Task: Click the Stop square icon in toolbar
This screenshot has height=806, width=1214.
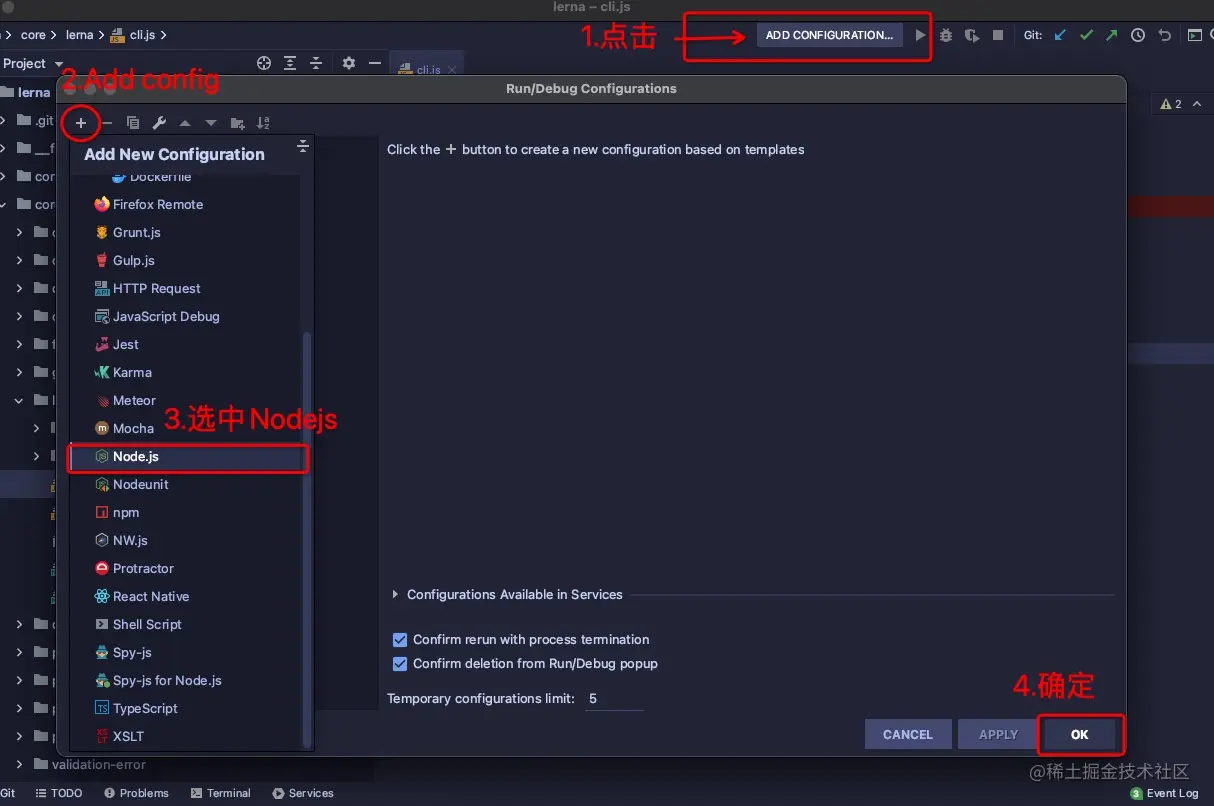Action: click(998, 35)
